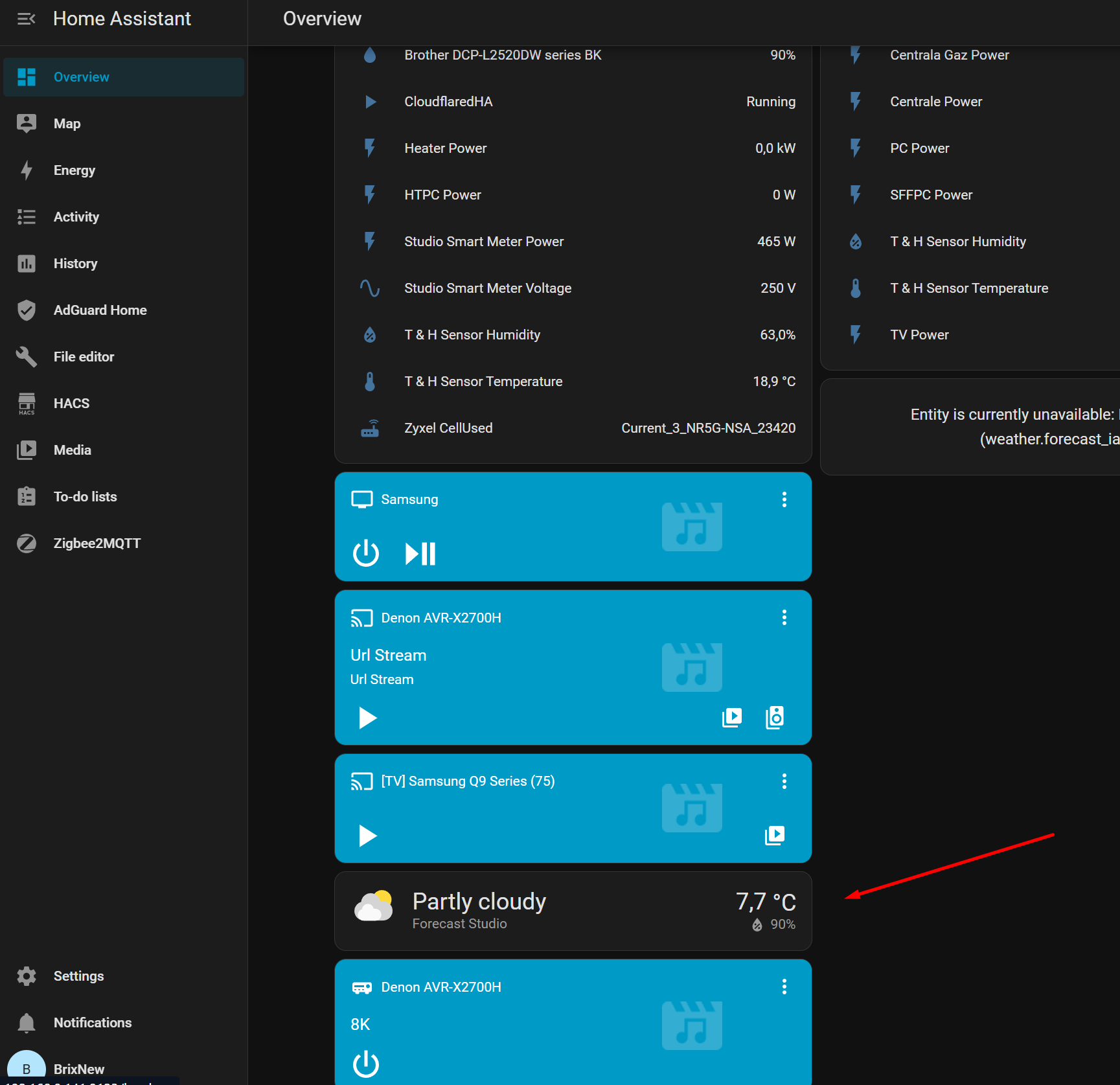Browse media on Samsung Q9 Series card
Image resolution: width=1120 pixels, height=1085 pixels.
point(775,835)
